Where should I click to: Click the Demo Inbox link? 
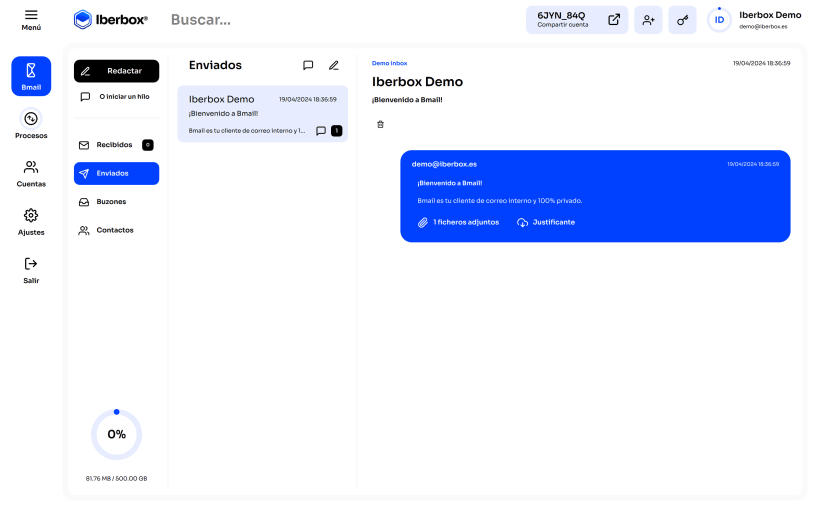tap(389, 63)
